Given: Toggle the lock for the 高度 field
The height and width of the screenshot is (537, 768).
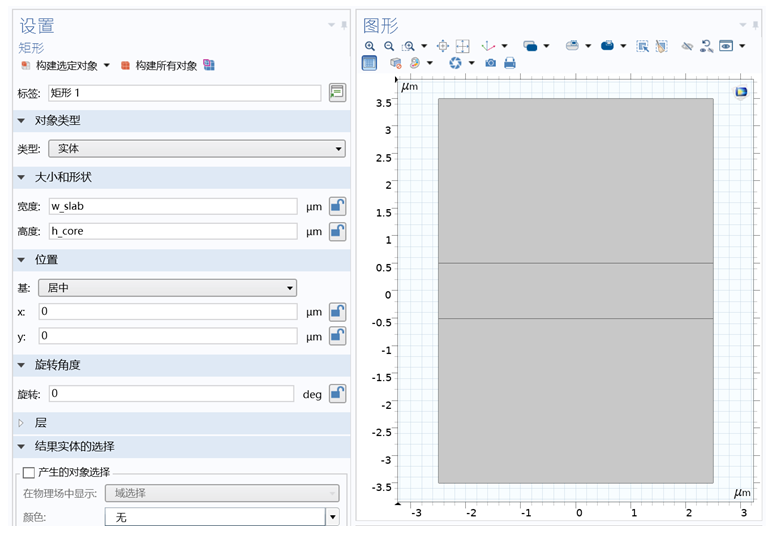Looking at the screenshot, I should 337,231.
